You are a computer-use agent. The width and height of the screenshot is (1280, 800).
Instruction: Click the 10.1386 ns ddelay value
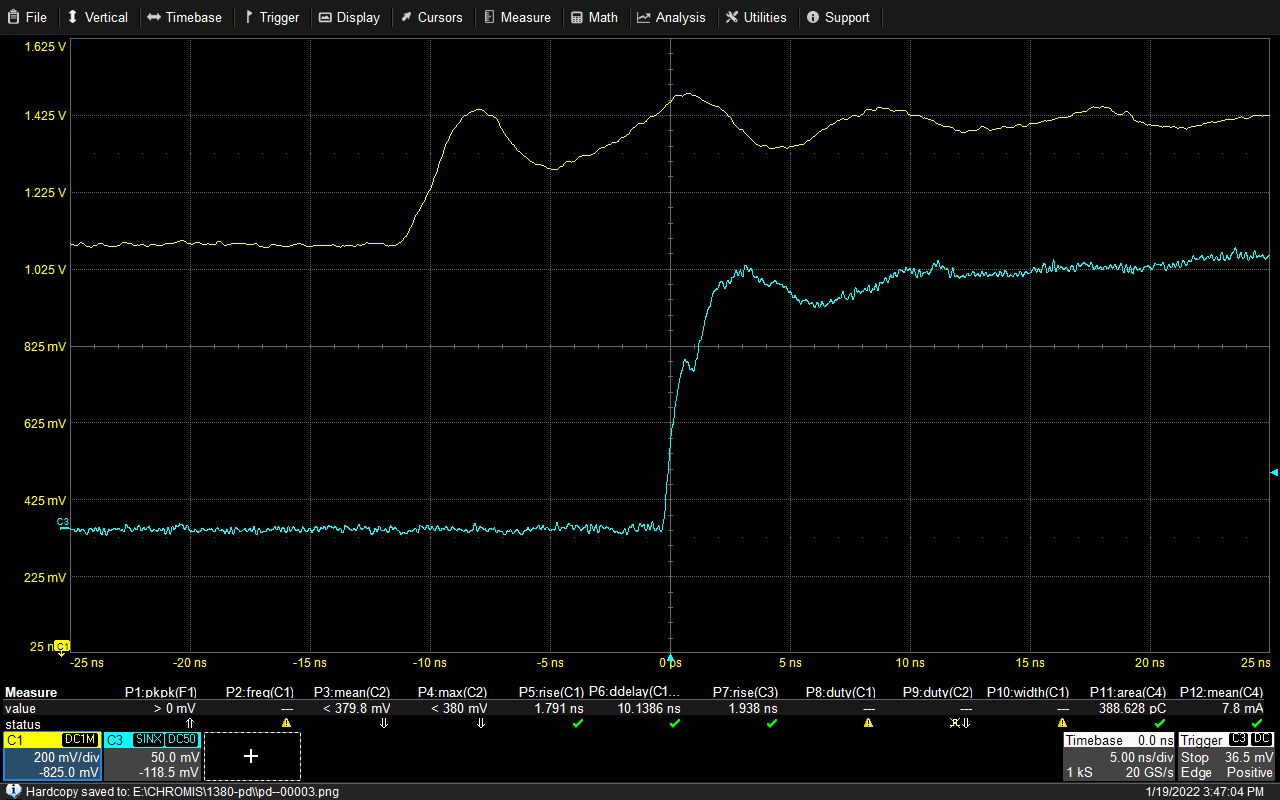(648, 708)
